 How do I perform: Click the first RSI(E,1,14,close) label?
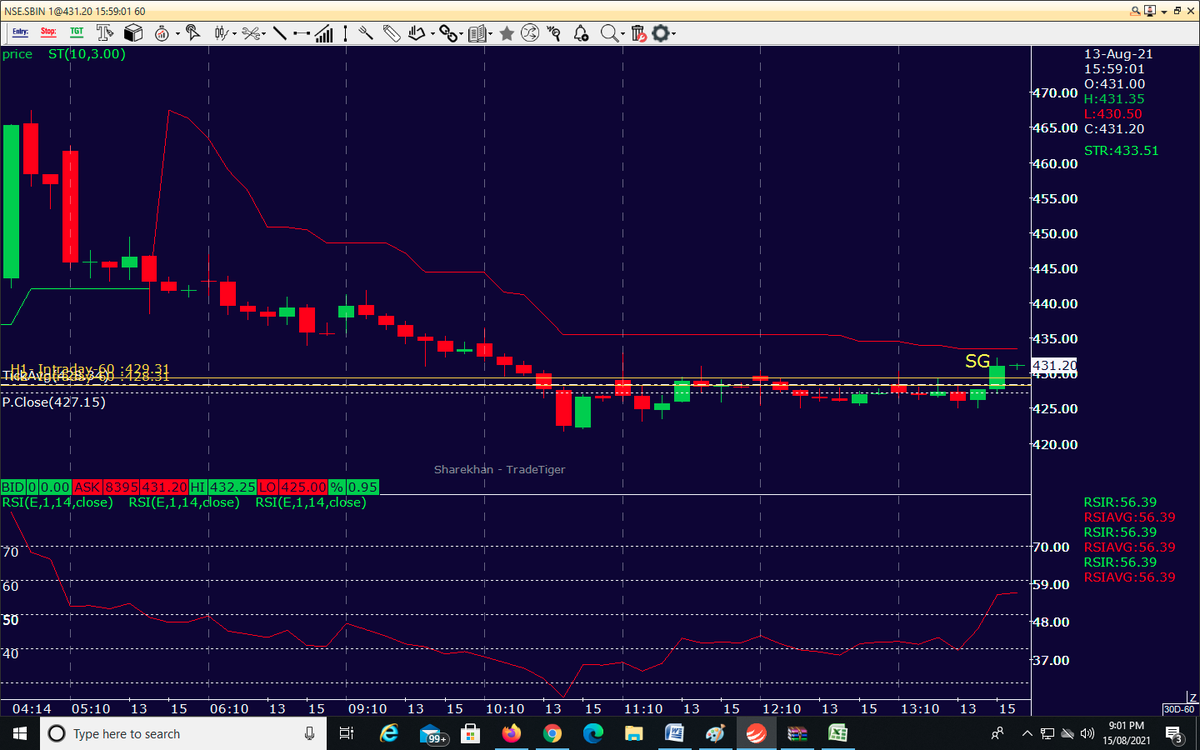(57, 502)
